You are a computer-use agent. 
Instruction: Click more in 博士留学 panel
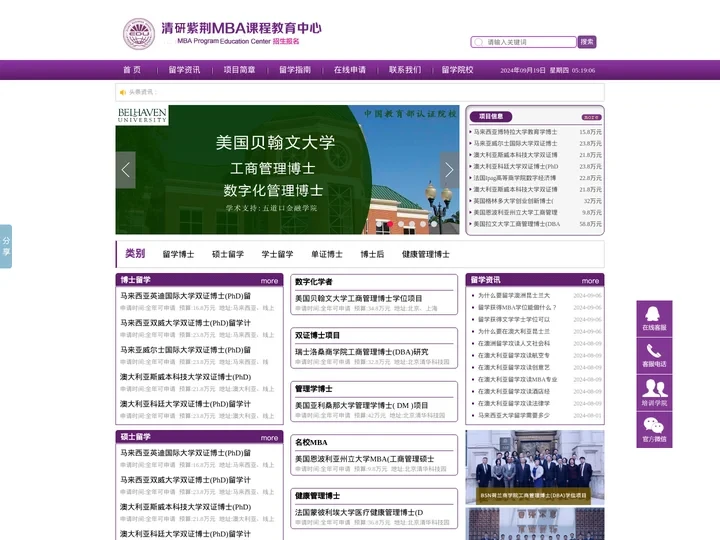(x=270, y=281)
